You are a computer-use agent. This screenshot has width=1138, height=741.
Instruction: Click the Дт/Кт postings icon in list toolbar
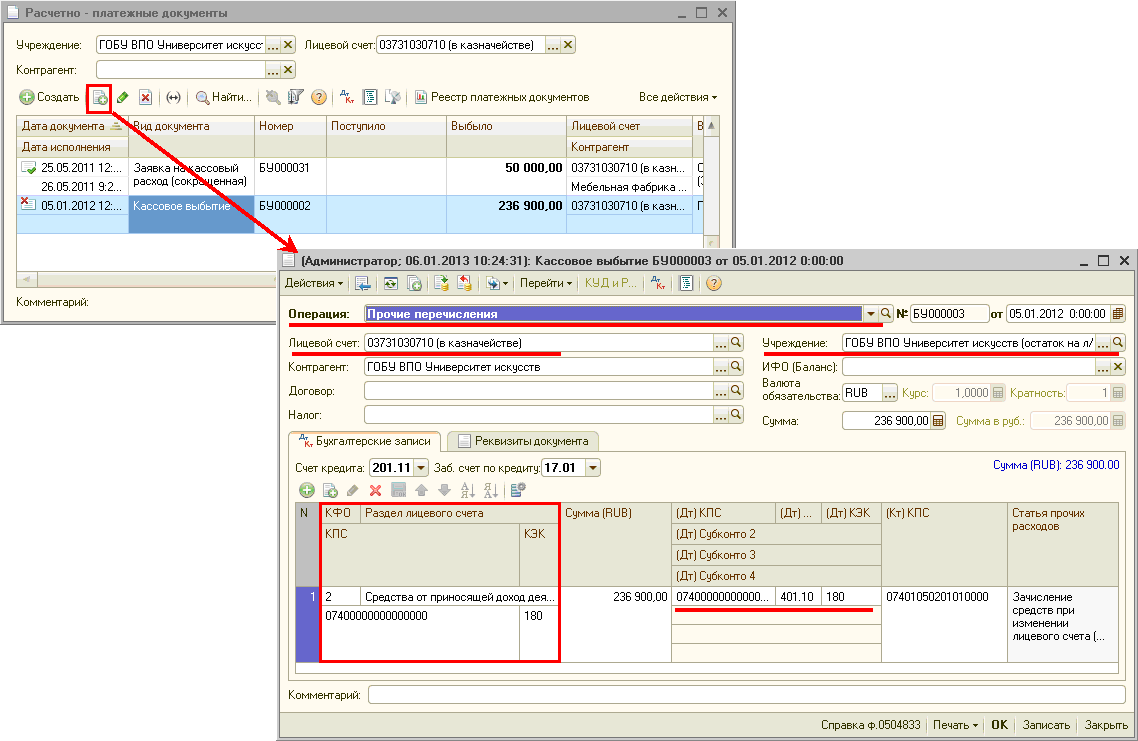point(349,97)
